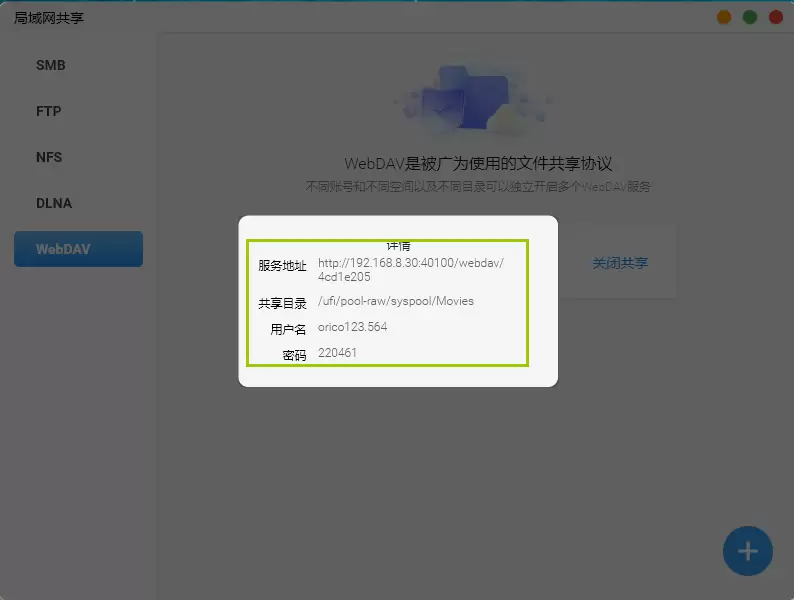The width and height of the screenshot is (794, 600).
Task: Click the 关闭共享 link
Action: click(x=620, y=263)
